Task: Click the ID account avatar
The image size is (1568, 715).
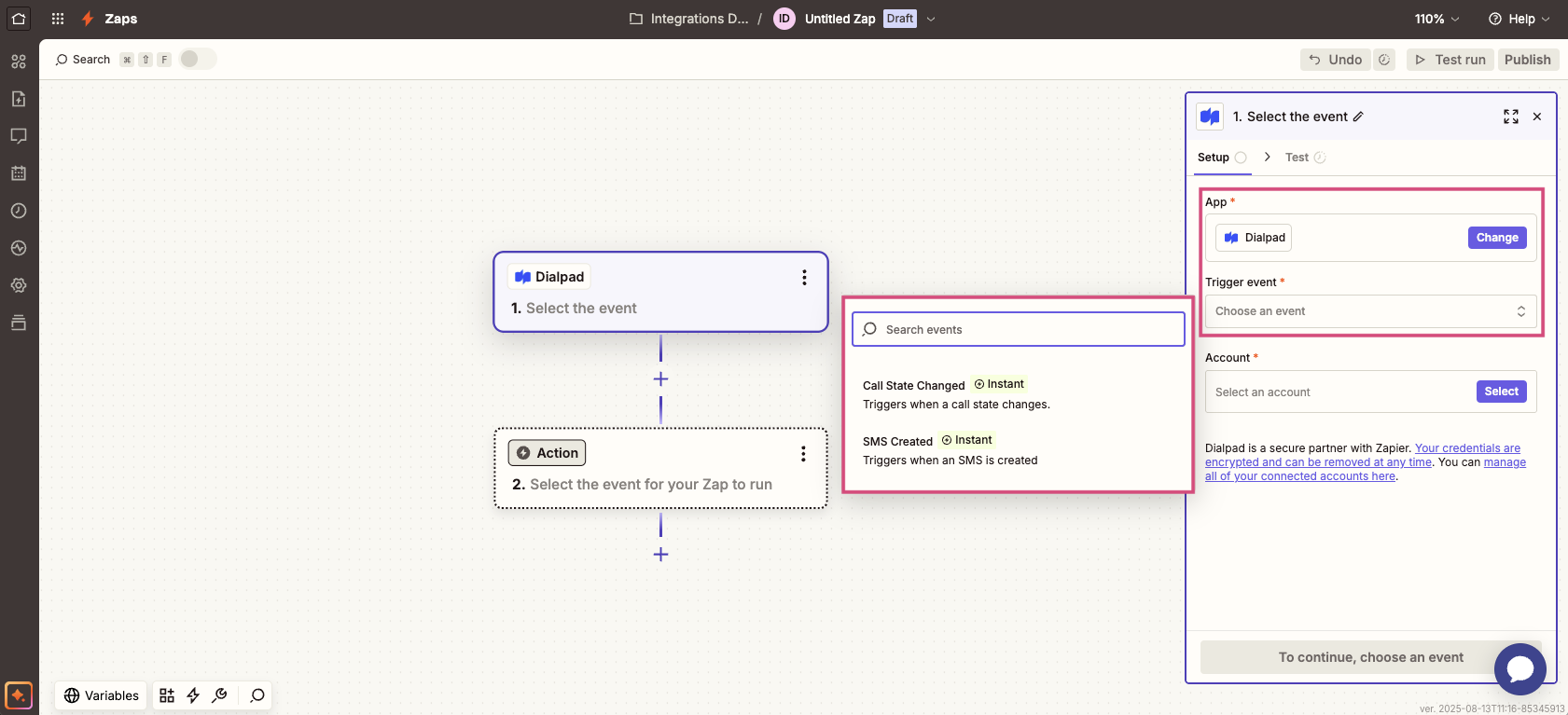Action: 784,19
